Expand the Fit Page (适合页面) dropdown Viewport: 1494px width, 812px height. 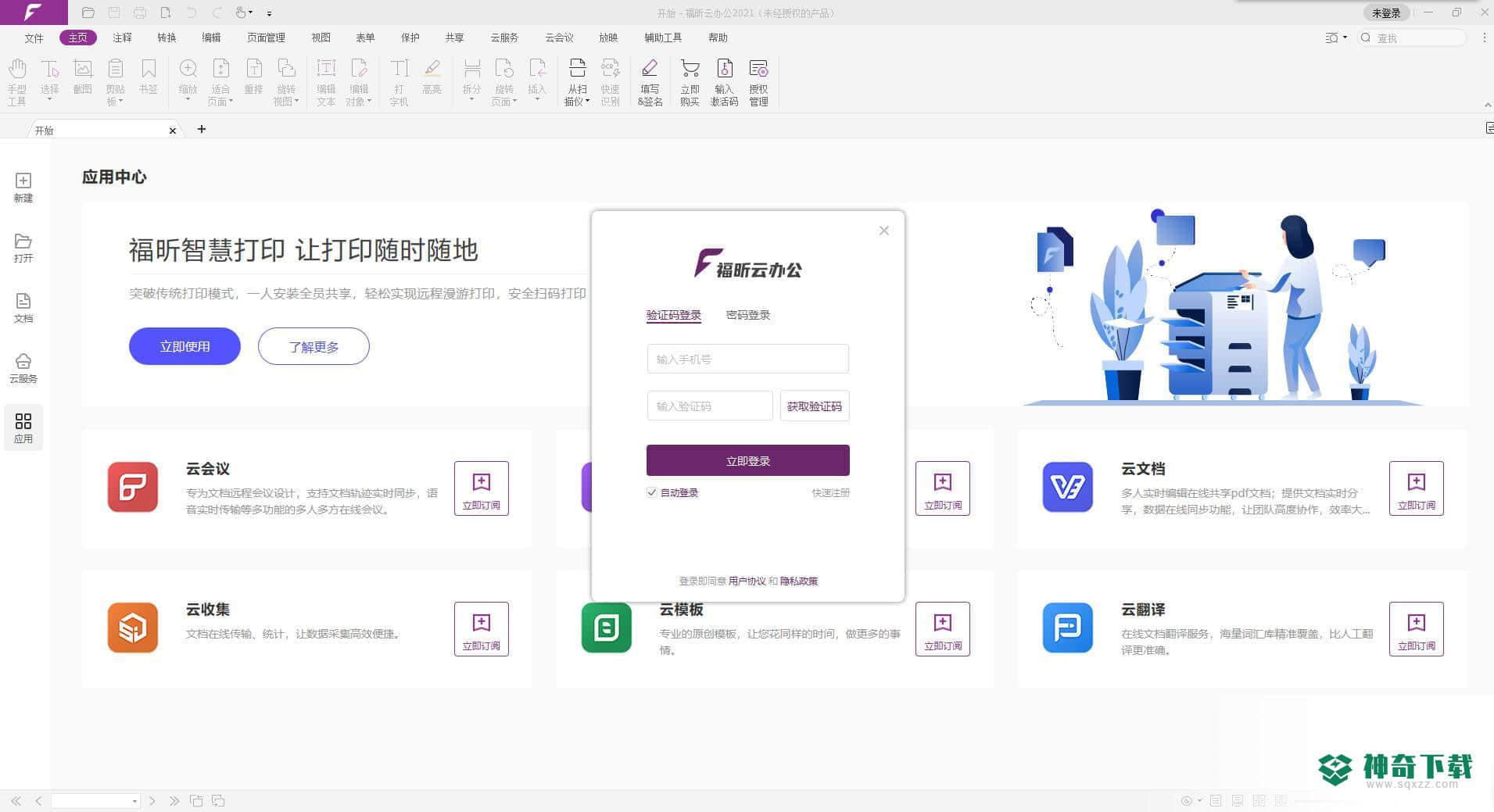[231, 102]
